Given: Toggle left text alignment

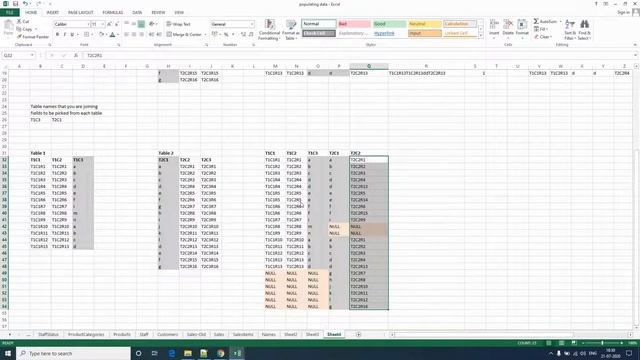Looking at the screenshot, I should point(127,35).
